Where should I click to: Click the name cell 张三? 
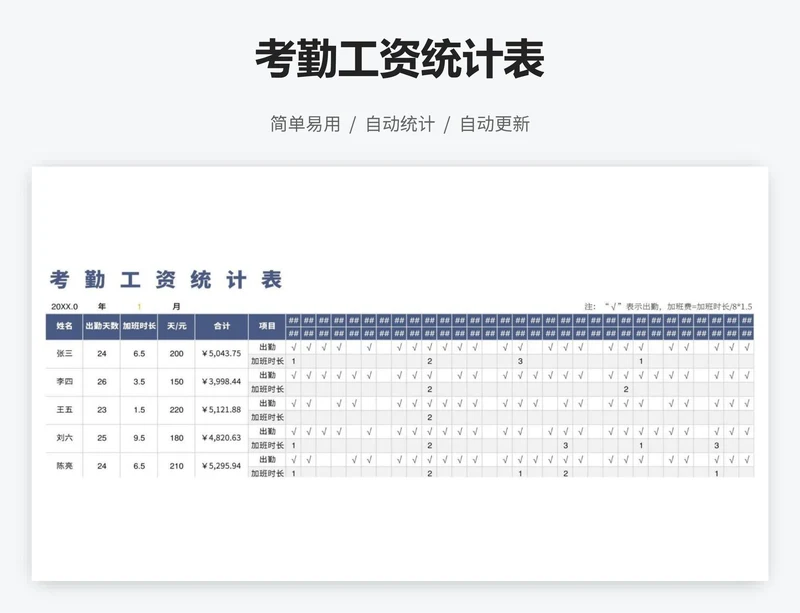pos(64,354)
